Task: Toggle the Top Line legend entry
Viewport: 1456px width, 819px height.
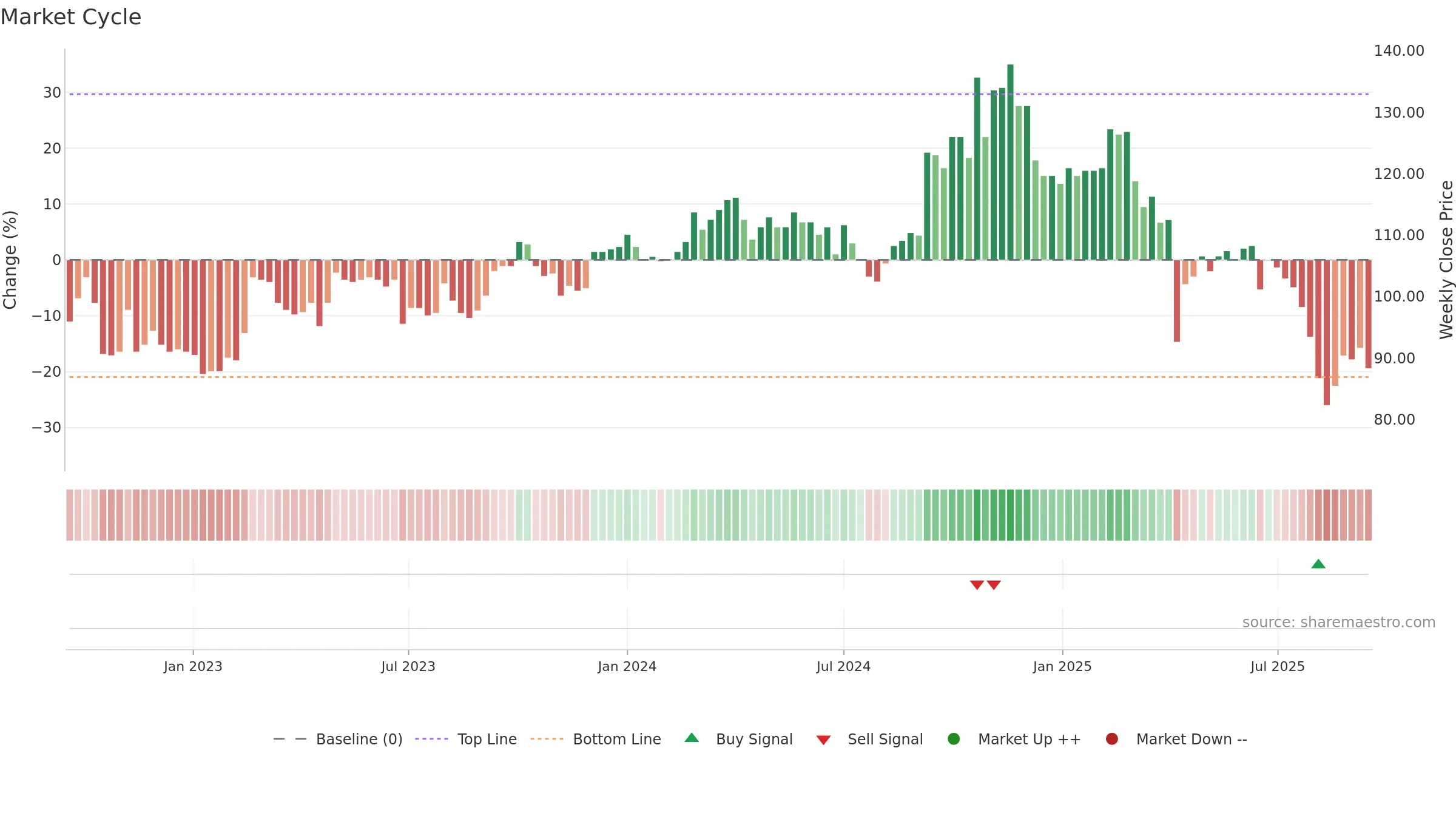Action: [x=466, y=739]
